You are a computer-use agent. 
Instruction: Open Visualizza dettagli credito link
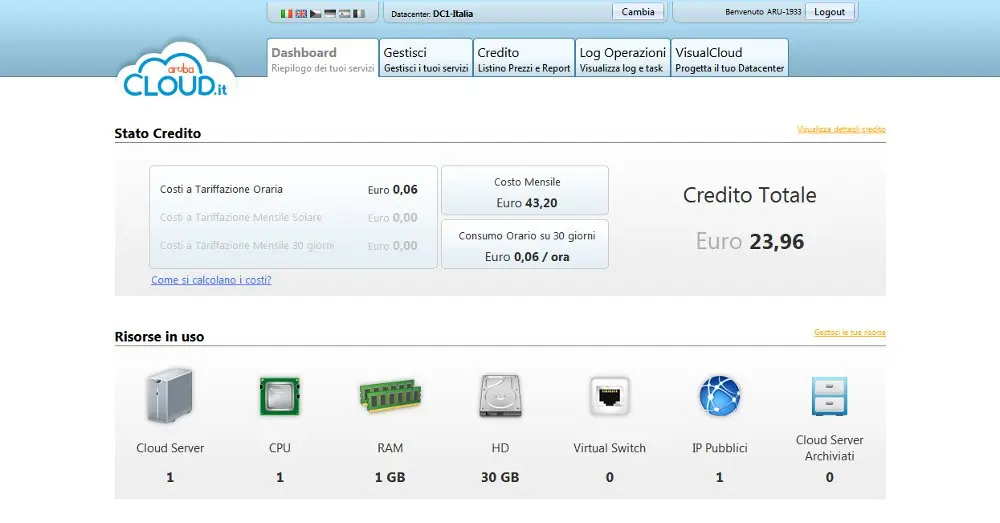click(841, 129)
